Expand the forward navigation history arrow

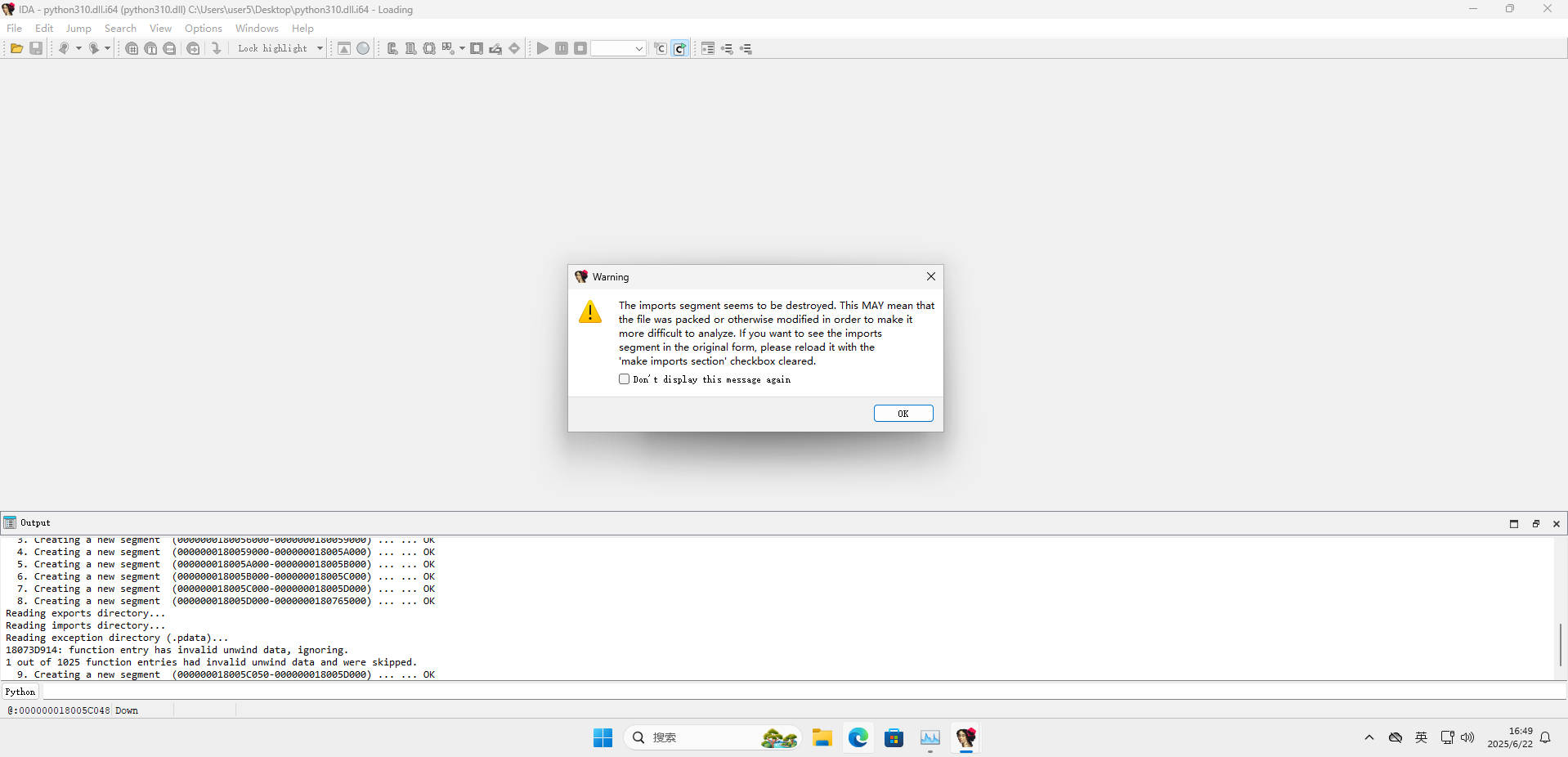107,48
